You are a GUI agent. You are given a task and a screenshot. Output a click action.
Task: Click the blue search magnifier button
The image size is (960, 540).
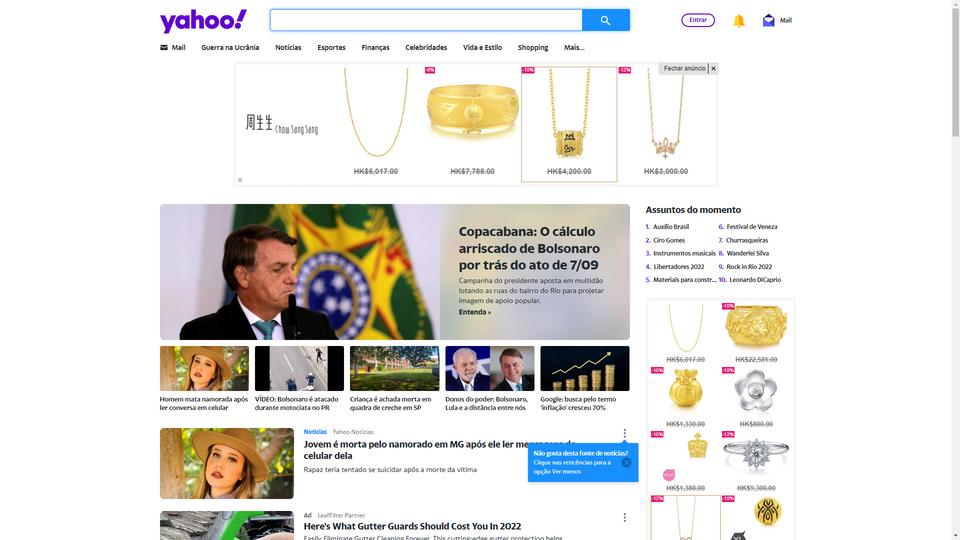[x=605, y=20]
